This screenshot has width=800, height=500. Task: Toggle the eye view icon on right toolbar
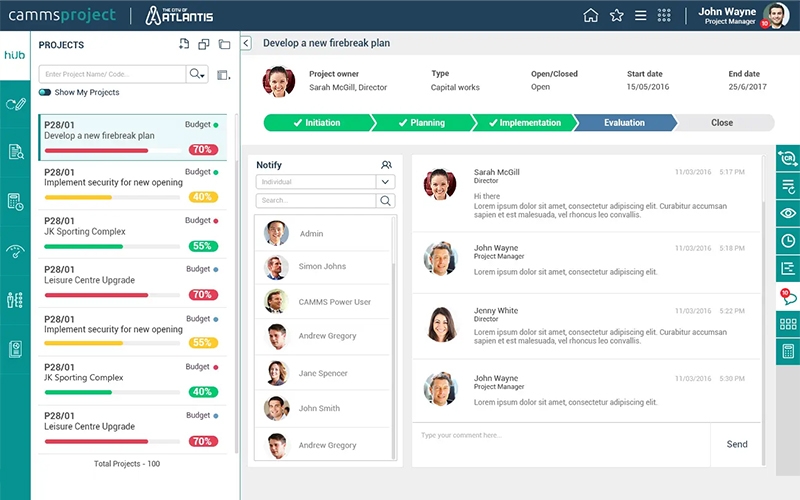coord(788,213)
